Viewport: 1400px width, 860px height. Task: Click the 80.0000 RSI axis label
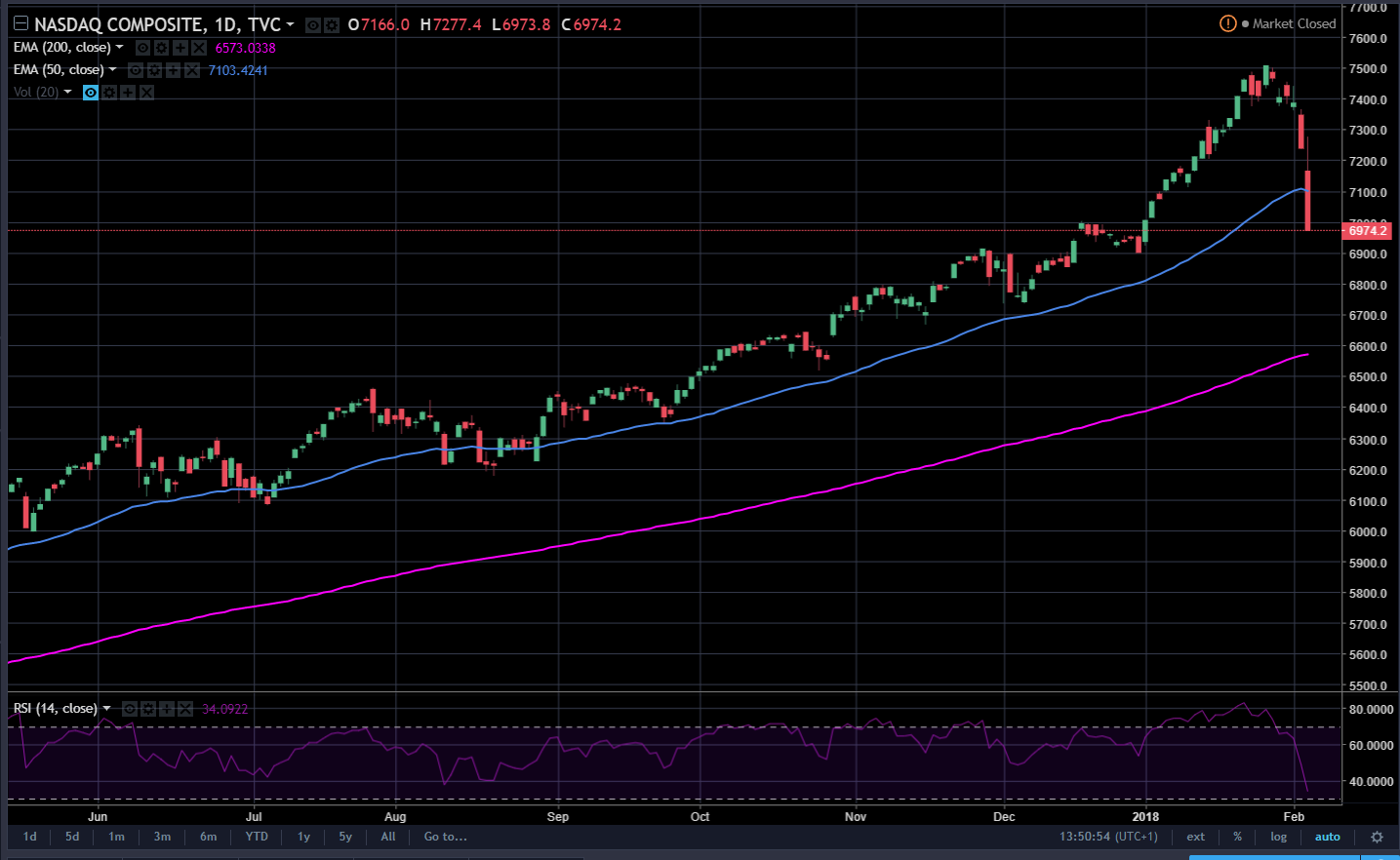(1371, 709)
